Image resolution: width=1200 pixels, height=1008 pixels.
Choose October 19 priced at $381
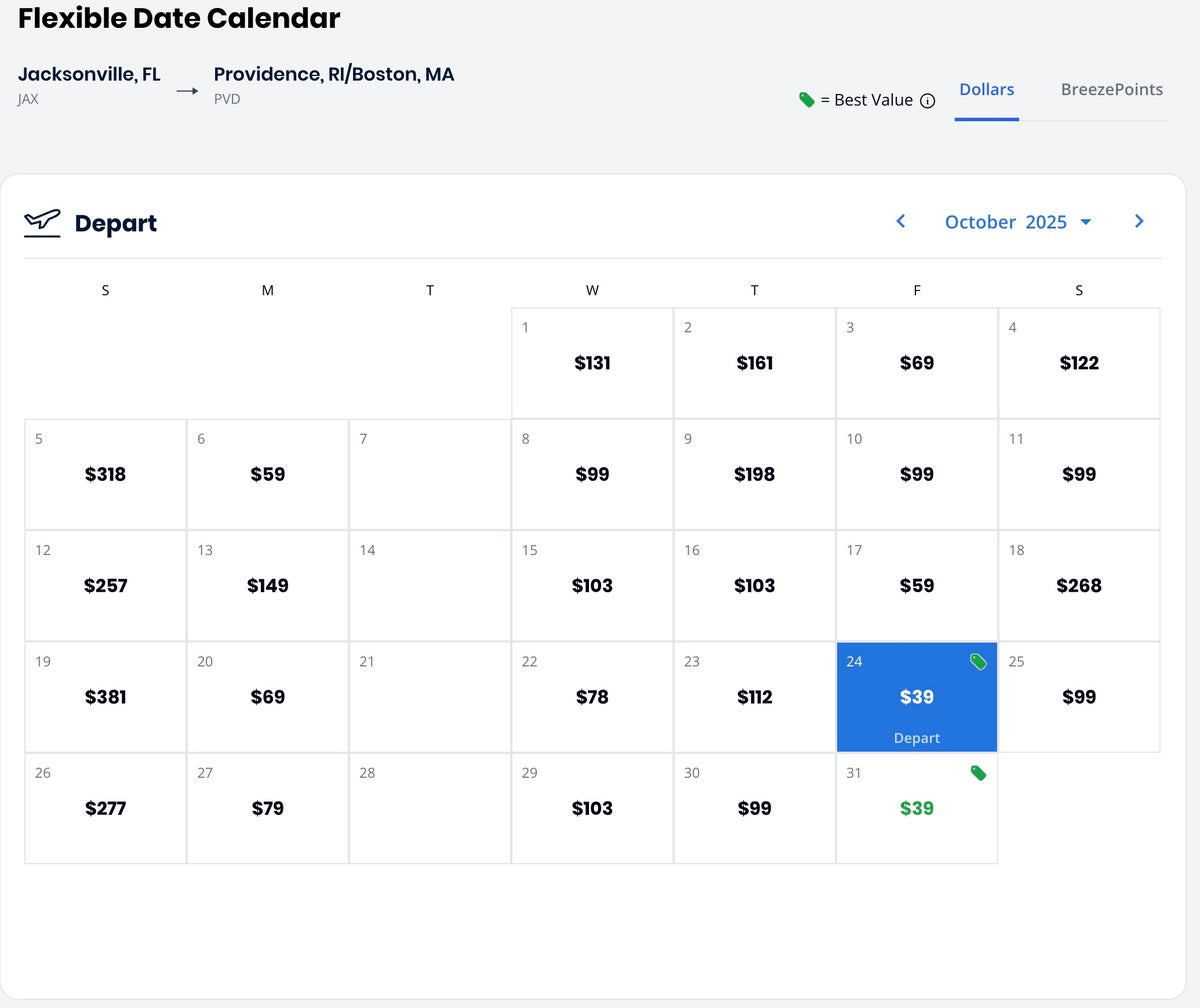coord(105,697)
